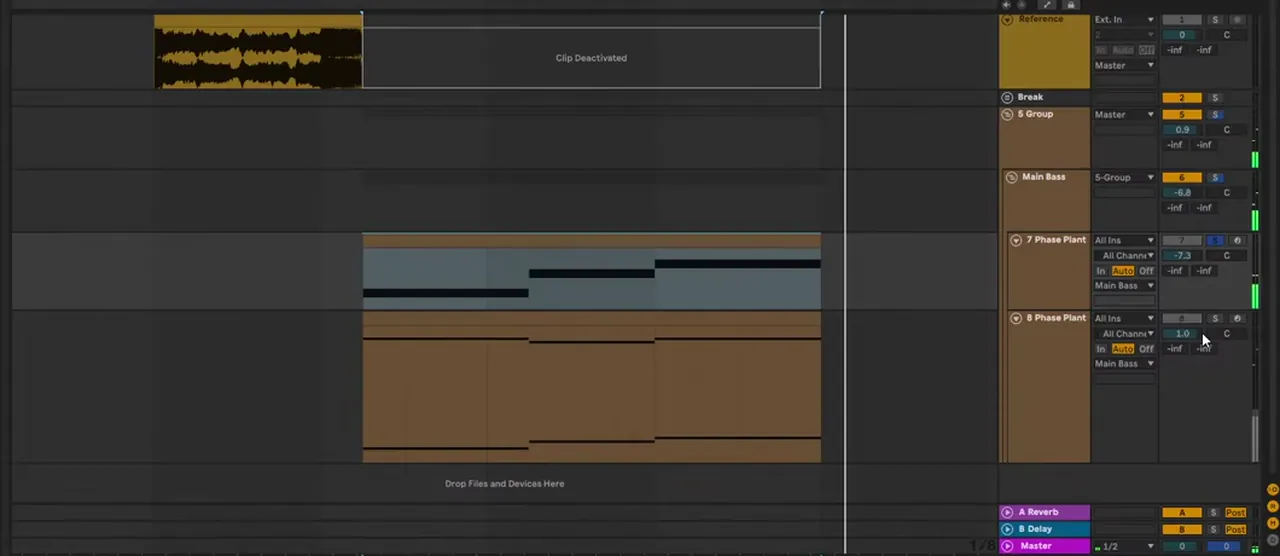Solo the Reference track
1280x556 pixels.
coord(1215,20)
